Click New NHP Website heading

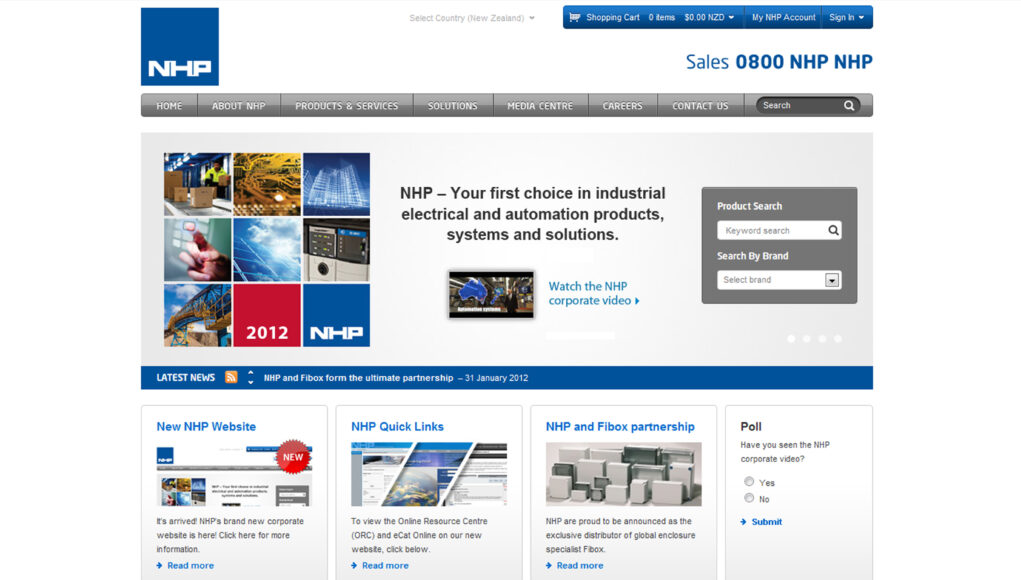(x=206, y=427)
